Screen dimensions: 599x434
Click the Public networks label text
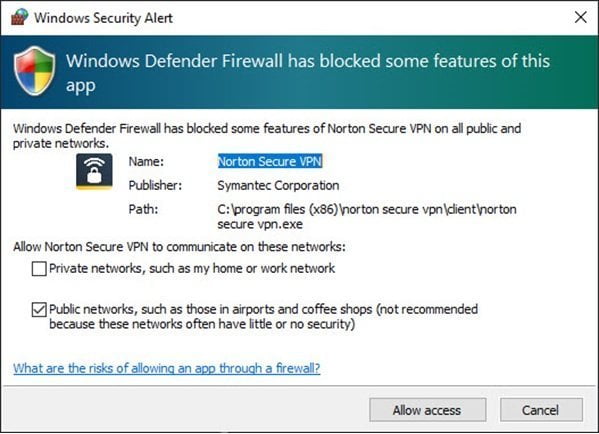(x=264, y=316)
